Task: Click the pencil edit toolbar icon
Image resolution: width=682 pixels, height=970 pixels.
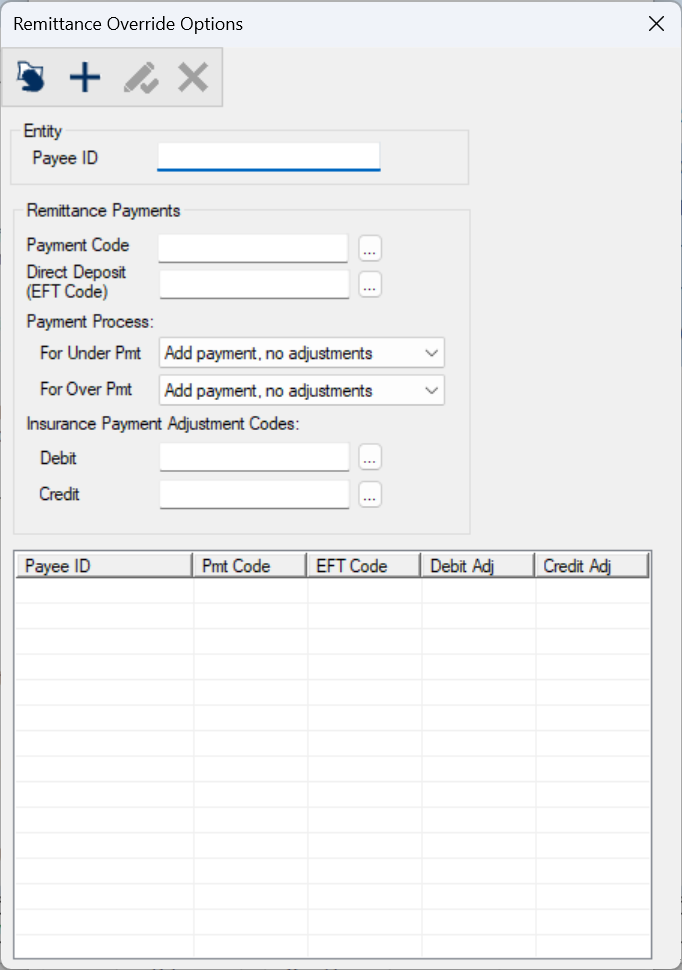Action: (x=140, y=77)
